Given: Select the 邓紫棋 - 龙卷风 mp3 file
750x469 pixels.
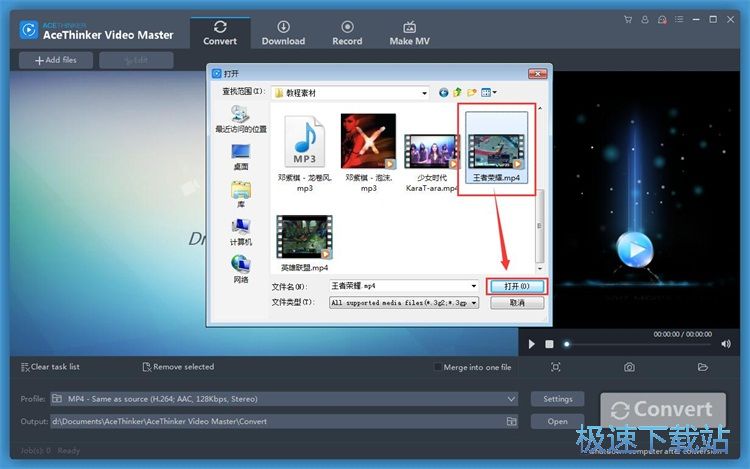Looking at the screenshot, I should [x=305, y=153].
